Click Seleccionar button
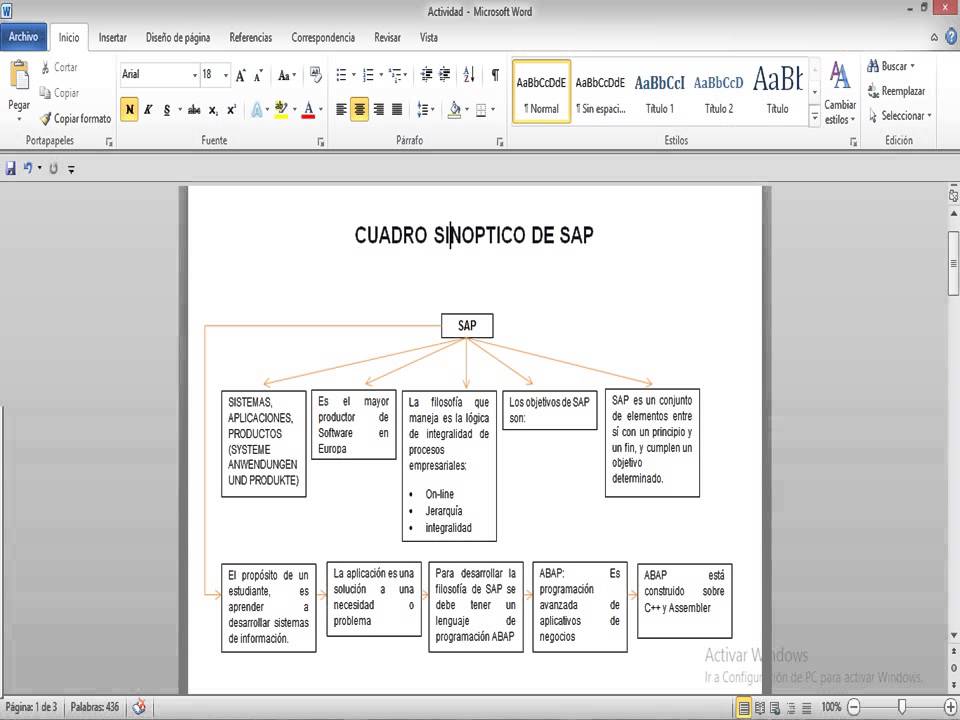The width and height of the screenshot is (960, 720). (x=900, y=115)
